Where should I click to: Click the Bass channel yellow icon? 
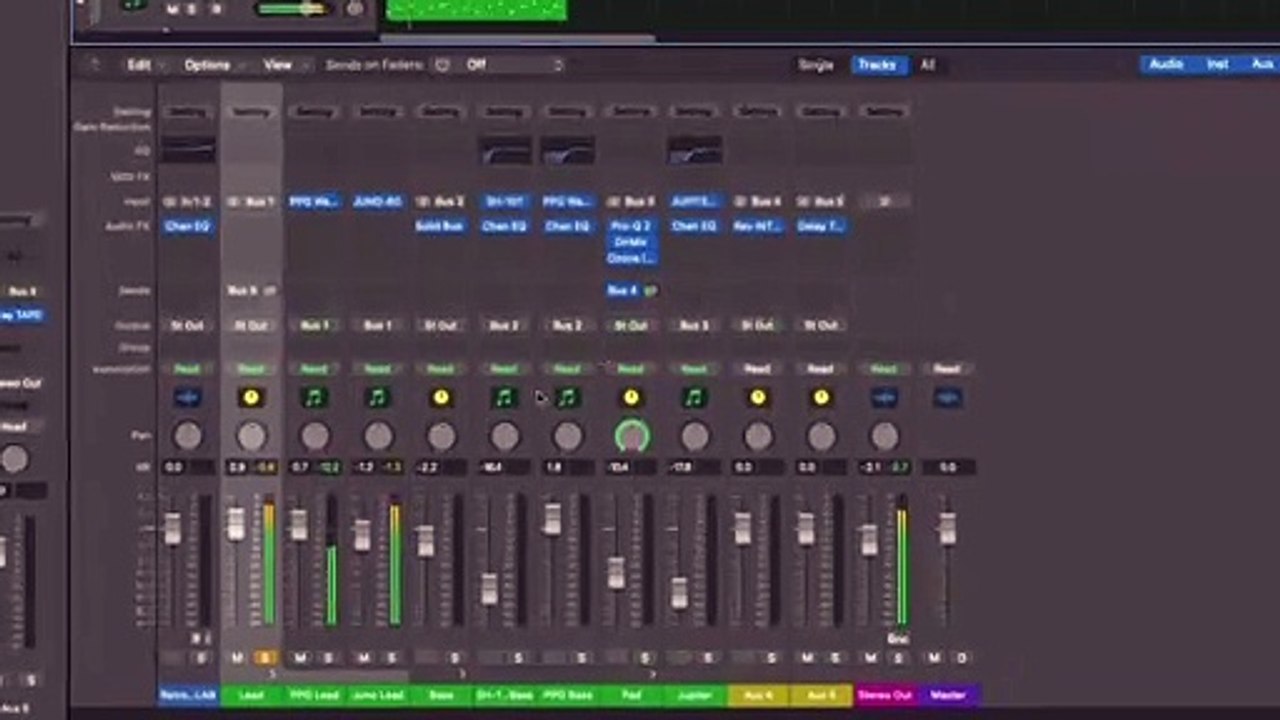point(441,398)
